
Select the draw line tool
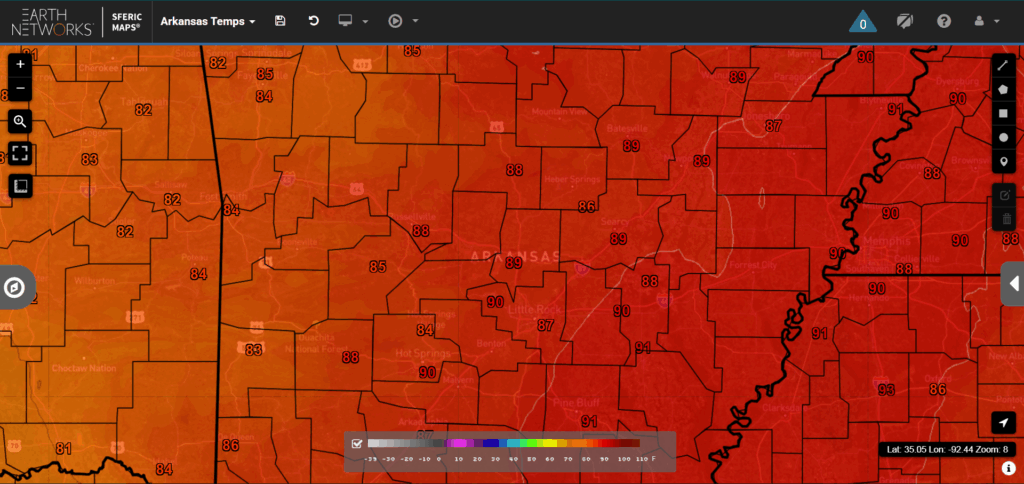pos(1003,65)
